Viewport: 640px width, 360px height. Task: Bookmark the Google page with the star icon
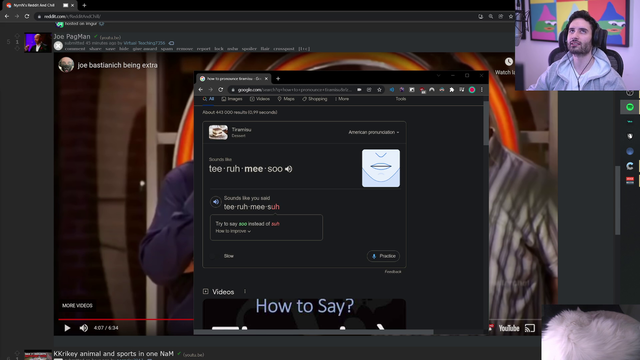coord(379,90)
